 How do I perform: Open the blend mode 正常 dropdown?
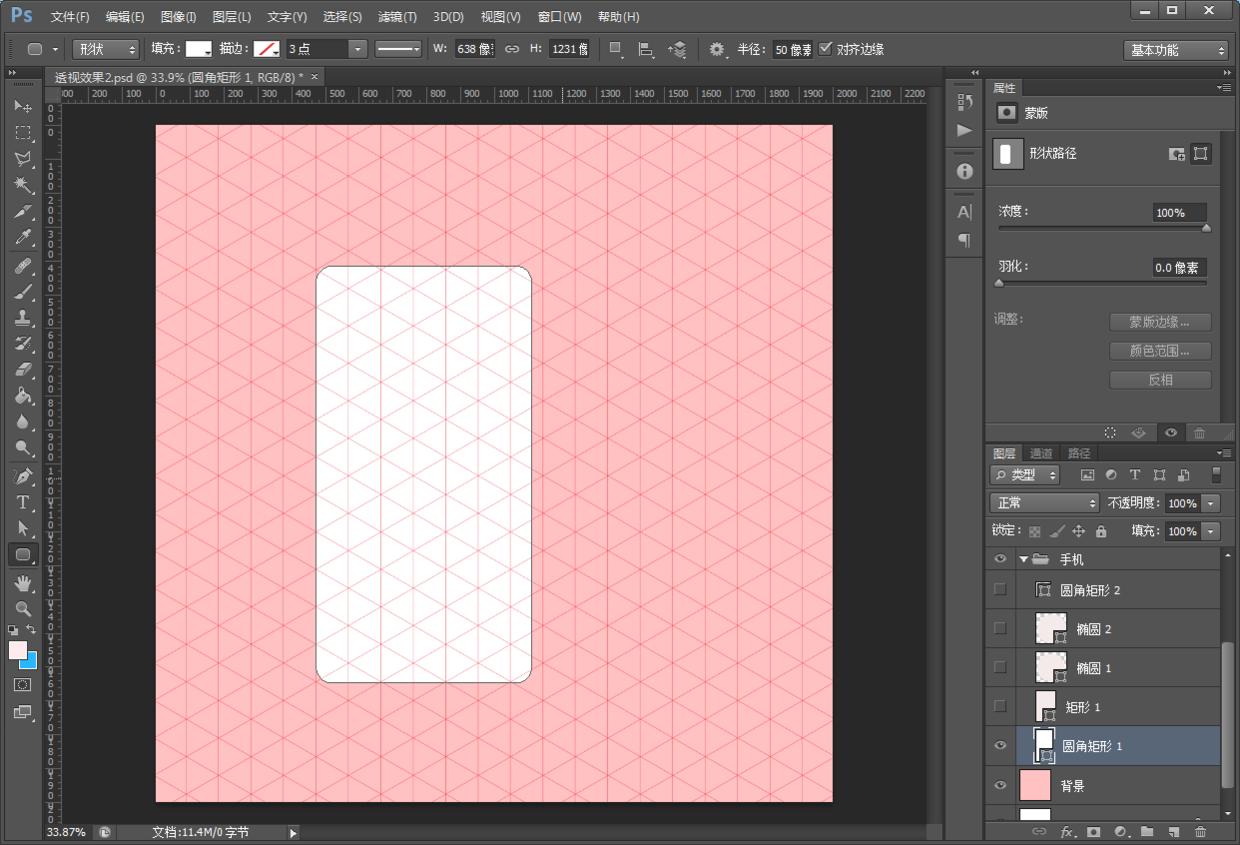tap(1043, 503)
